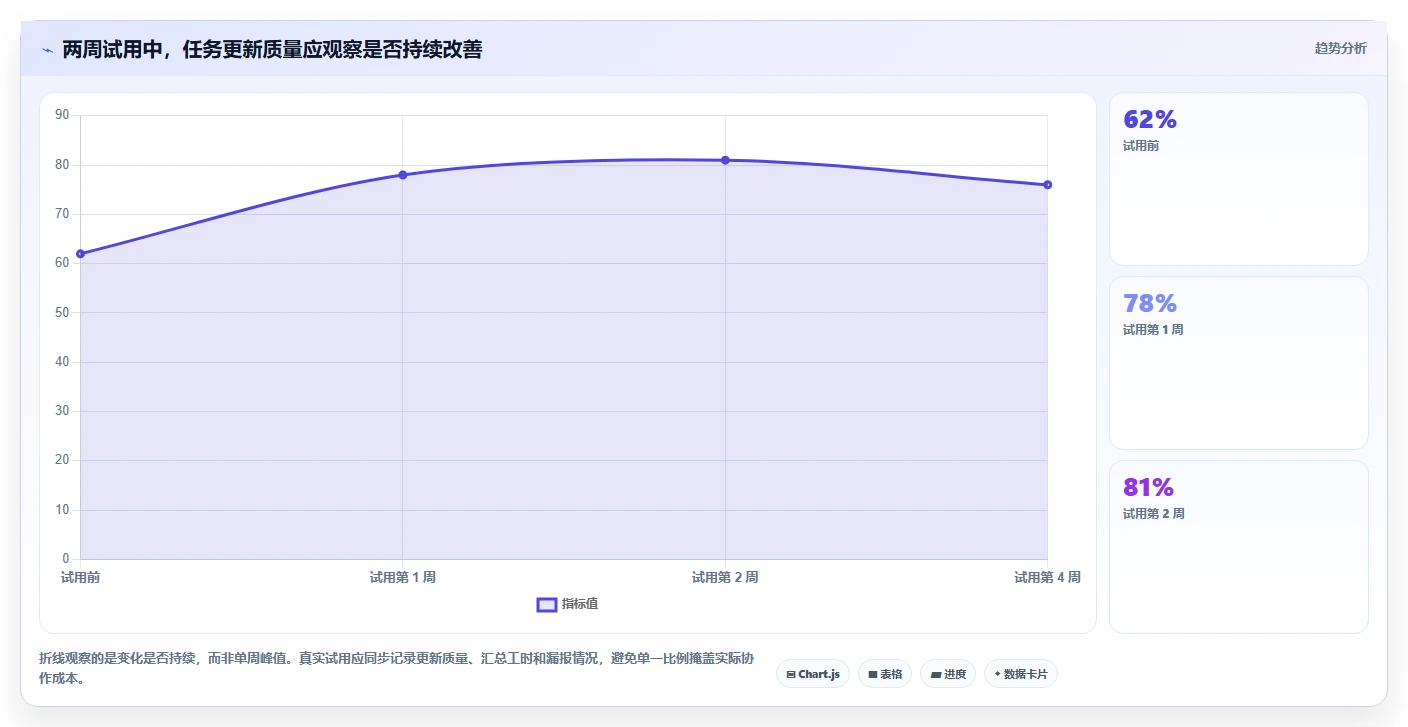The width and height of the screenshot is (1408, 727).
Task: Click the data point at 试用第 2 周
Action: [x=725, y=160]
